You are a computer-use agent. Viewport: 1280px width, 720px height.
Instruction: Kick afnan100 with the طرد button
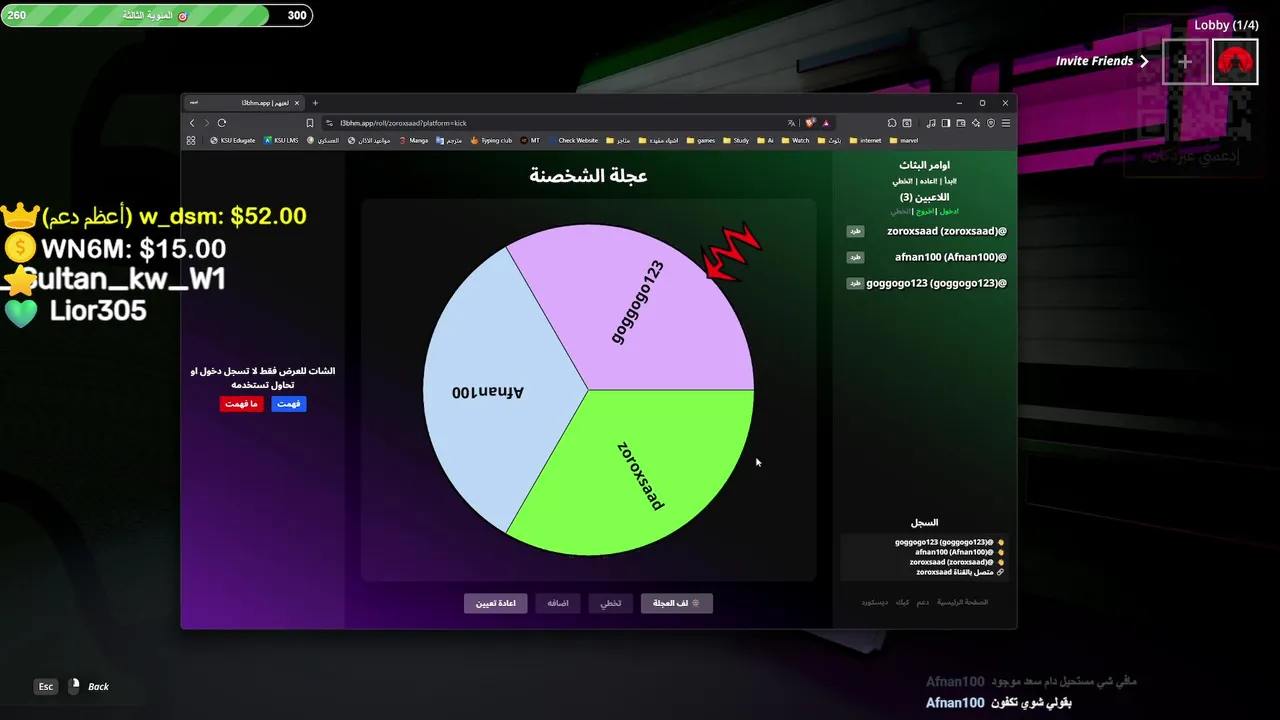pos(855,257)
